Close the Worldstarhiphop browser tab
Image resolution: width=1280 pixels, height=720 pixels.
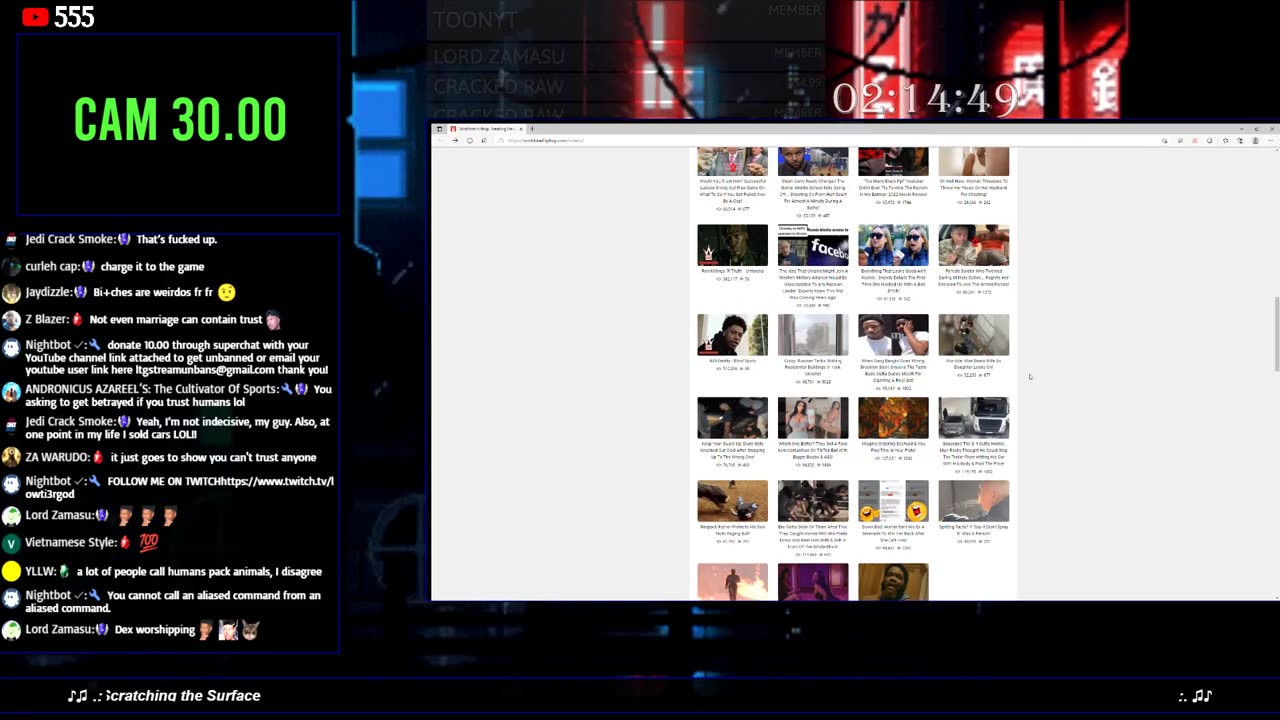[x=521, y=129]
